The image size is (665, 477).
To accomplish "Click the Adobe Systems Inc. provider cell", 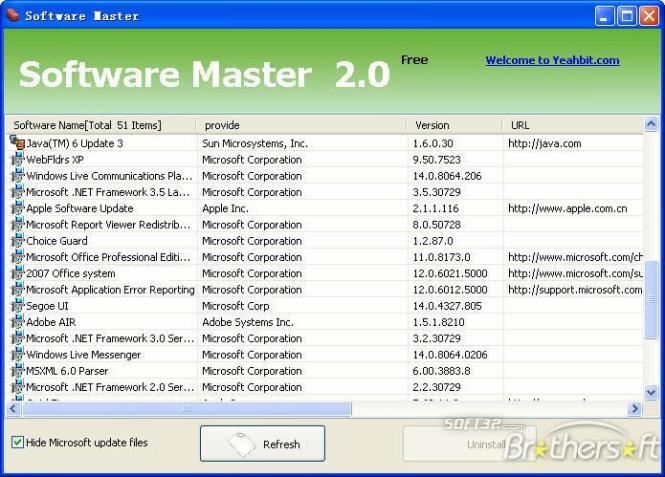I will coord(248,322).
